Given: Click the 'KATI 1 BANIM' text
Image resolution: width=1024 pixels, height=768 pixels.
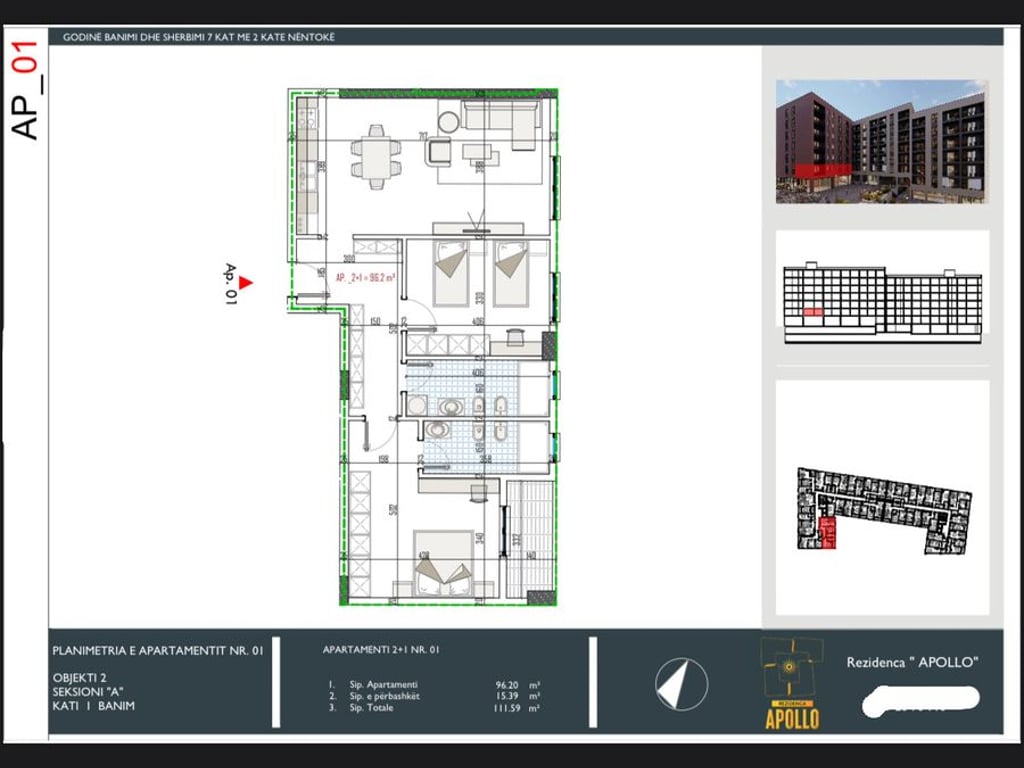Looking at the screenshot, I should tap(93, 706).
